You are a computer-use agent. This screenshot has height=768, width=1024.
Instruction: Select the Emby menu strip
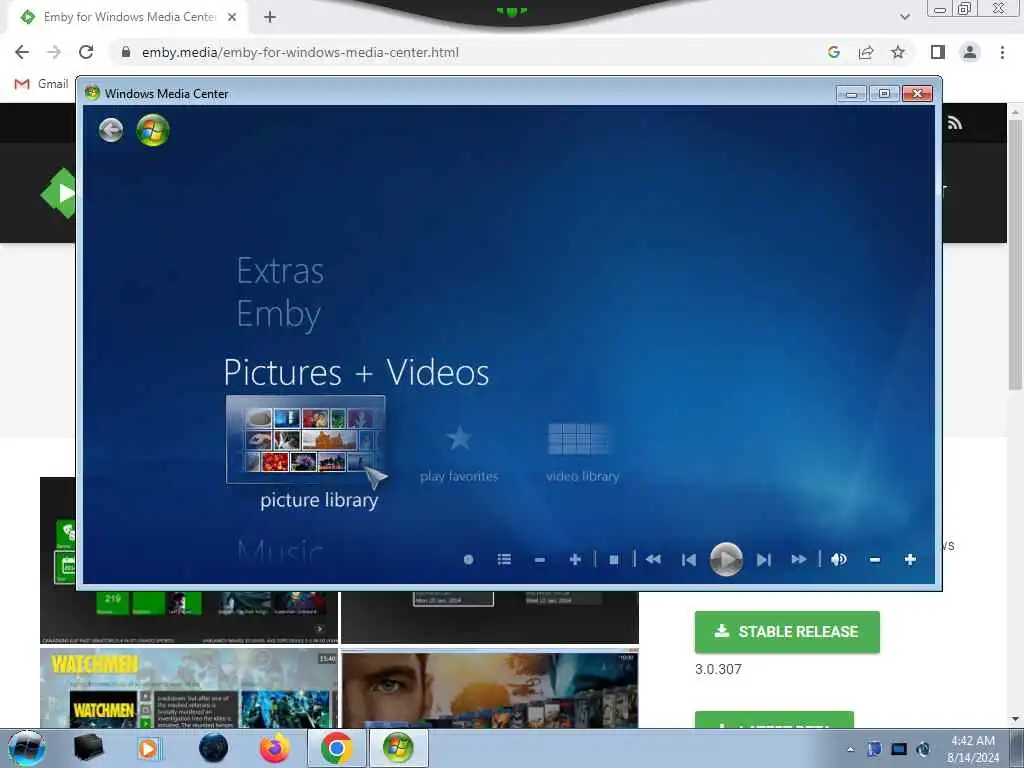point(279,315)
